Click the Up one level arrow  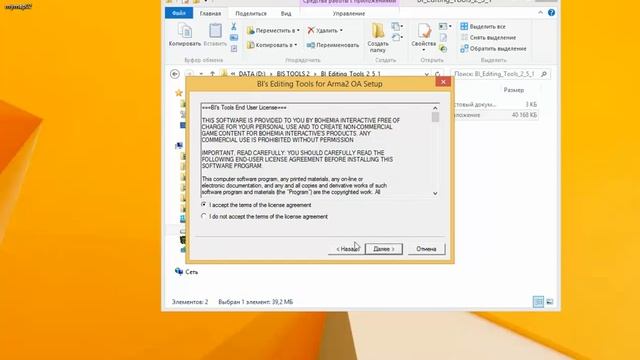pos(212,74)
